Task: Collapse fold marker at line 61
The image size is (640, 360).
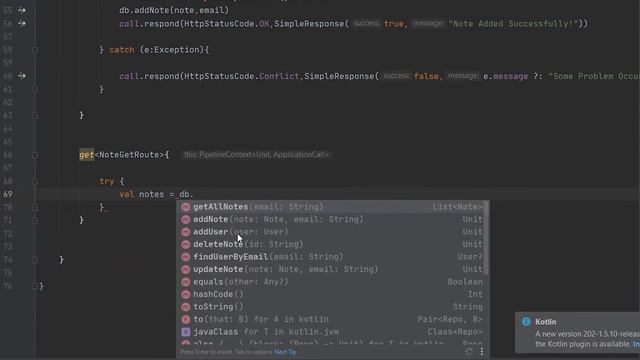Action: click(x=35, y=89)
